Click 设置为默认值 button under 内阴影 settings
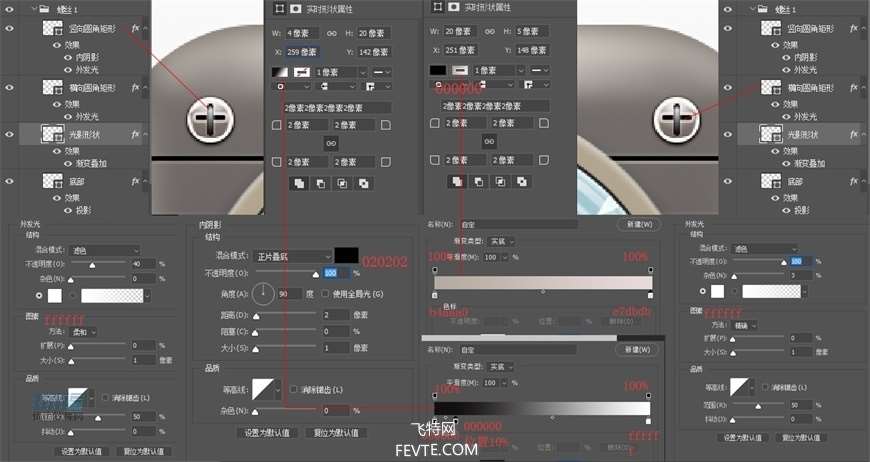 (x=267, y=433)
